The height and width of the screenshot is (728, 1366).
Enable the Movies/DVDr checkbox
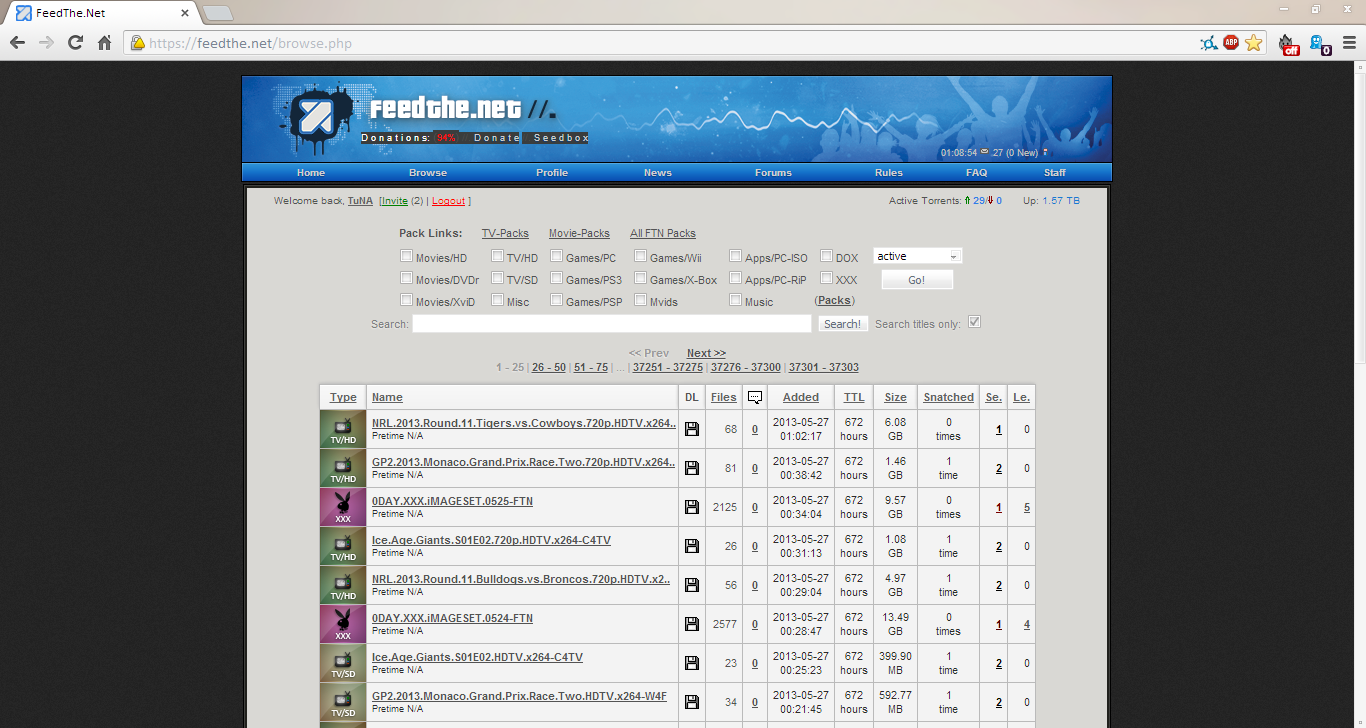click(406, 278)
